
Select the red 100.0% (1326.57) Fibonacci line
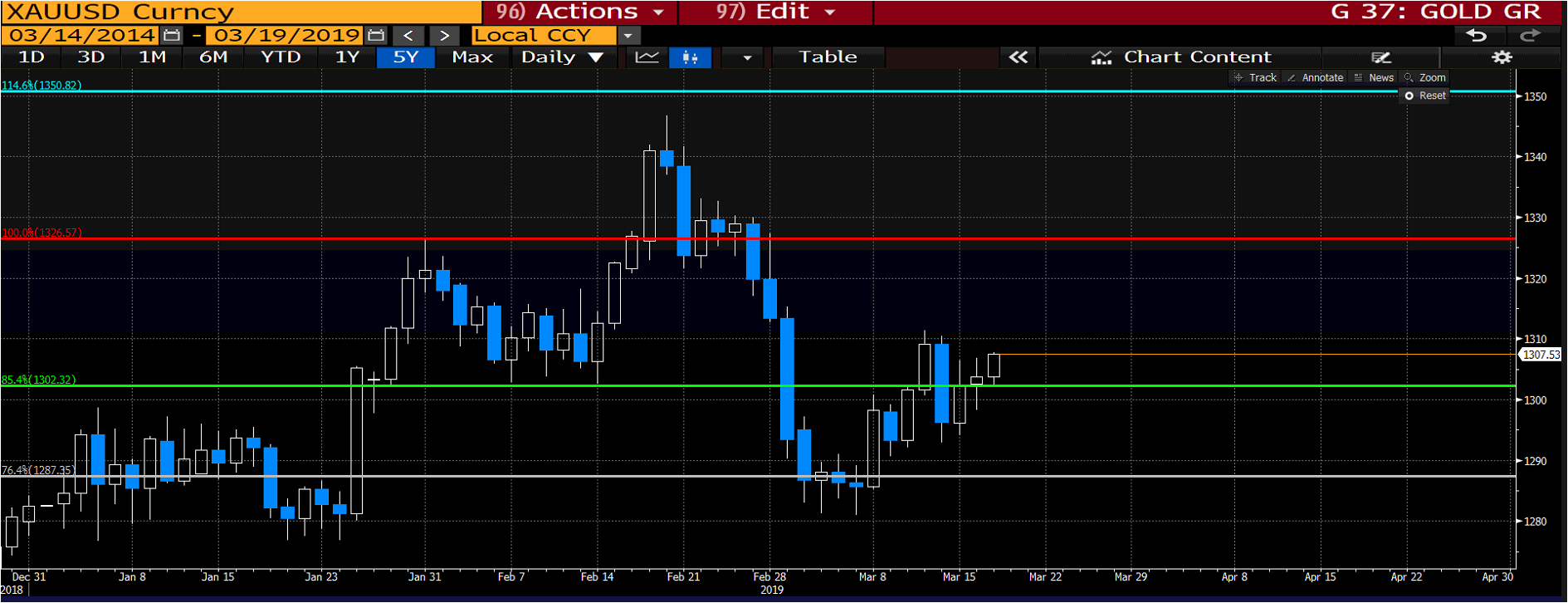point(758,238)
